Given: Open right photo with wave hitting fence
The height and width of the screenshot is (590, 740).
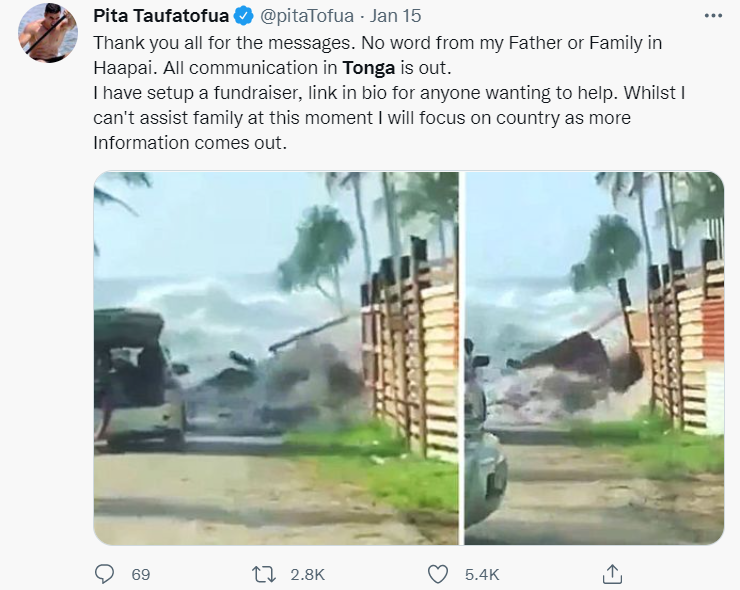Looking at the screenshot, I should pos(594,358).
